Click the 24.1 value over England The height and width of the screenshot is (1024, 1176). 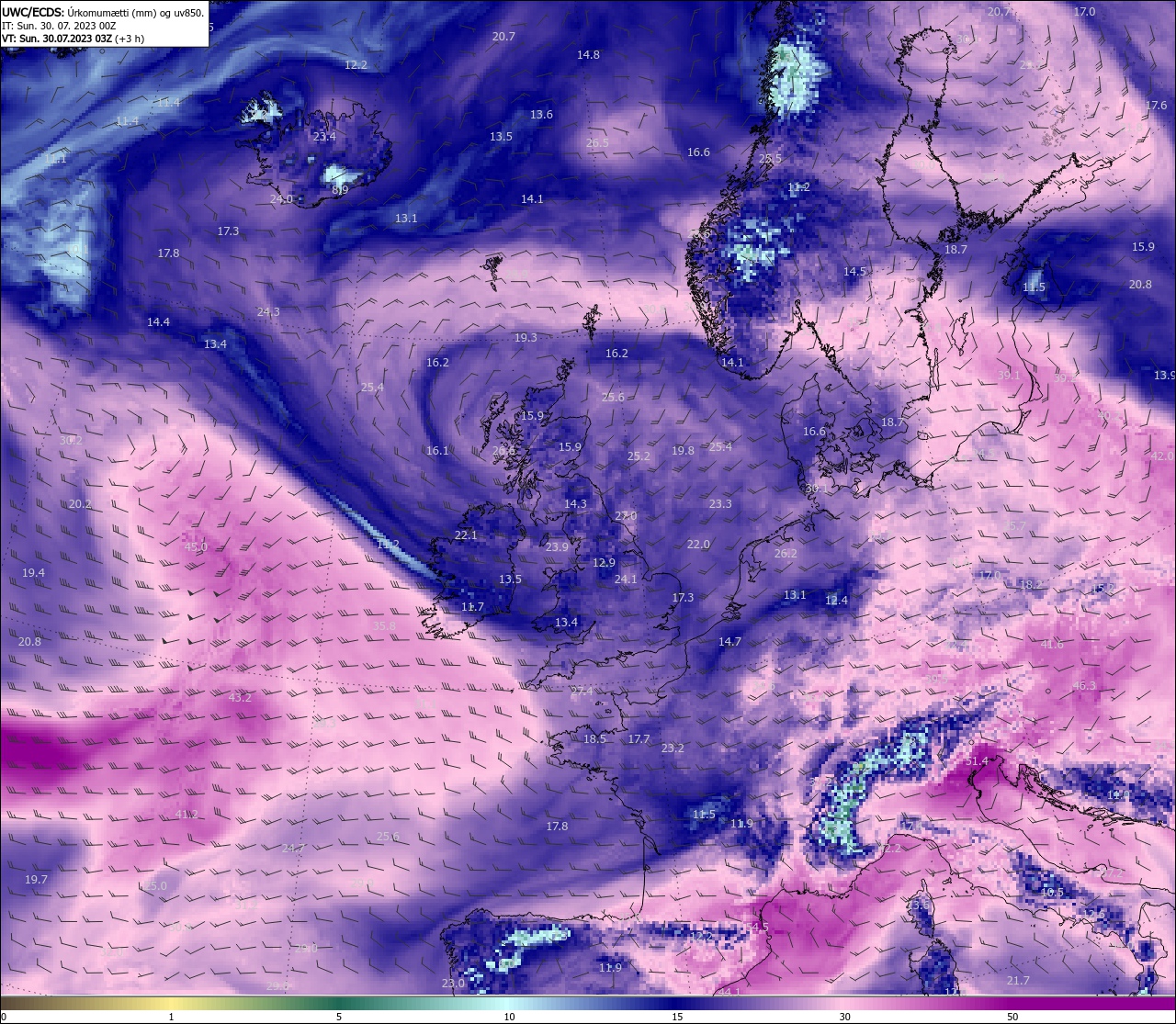click(x=626, y=580)
